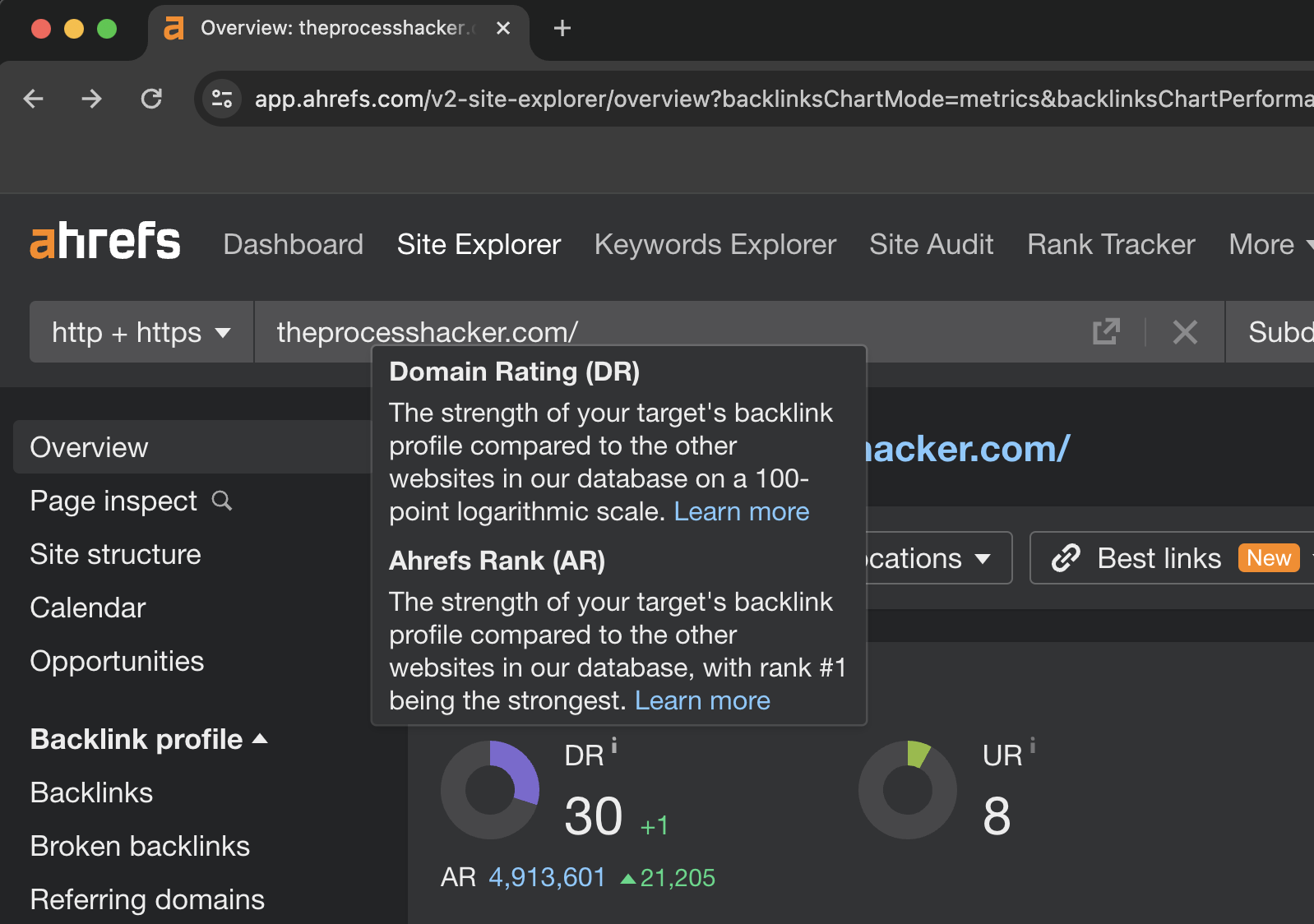Screen dimensions: 1314x924
Task: Open the http + https protocol dropdown
Action: (141, 332)
